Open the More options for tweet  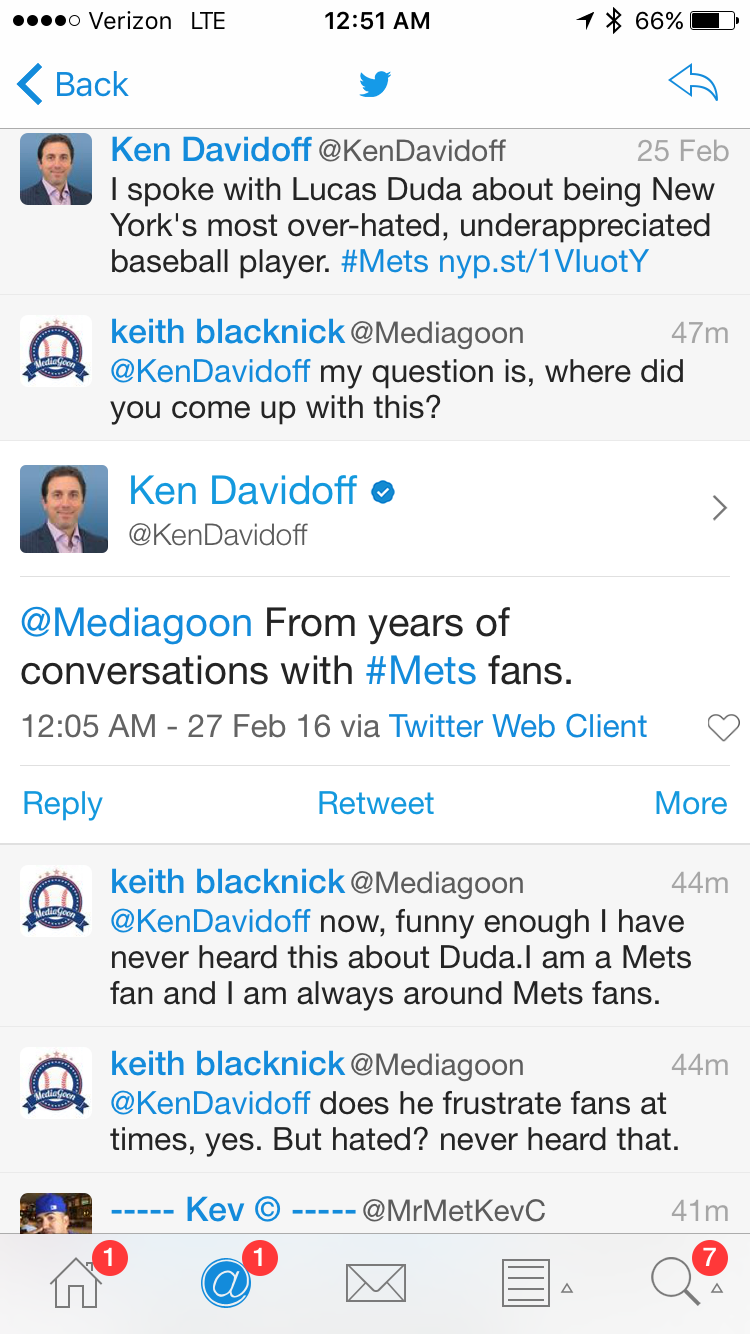(690, 803)
